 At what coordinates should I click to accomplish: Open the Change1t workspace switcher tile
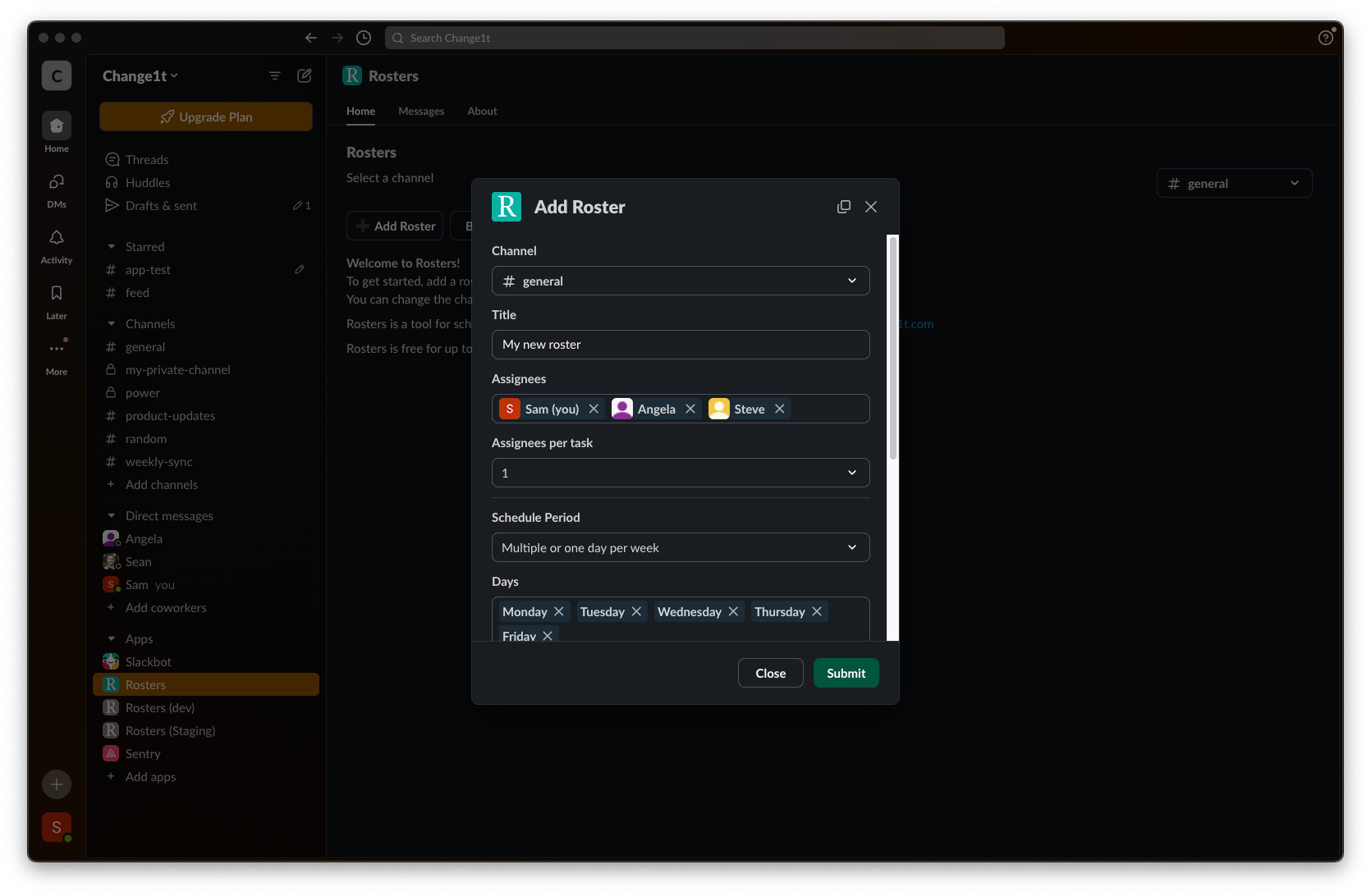(x=57, y=75)
